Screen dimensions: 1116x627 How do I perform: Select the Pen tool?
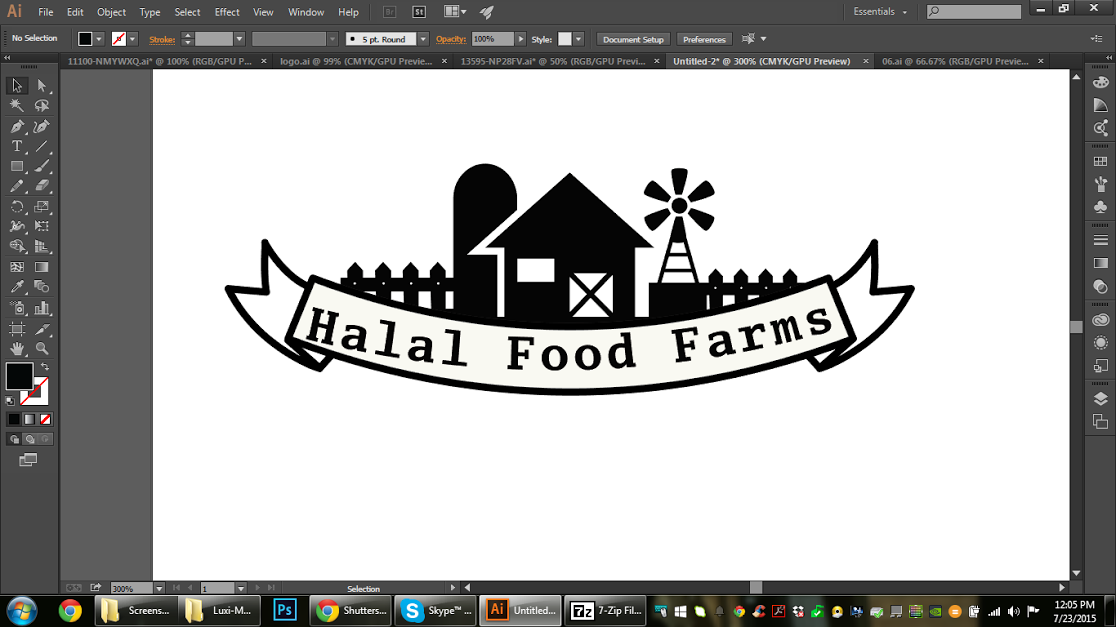(17, 127)
